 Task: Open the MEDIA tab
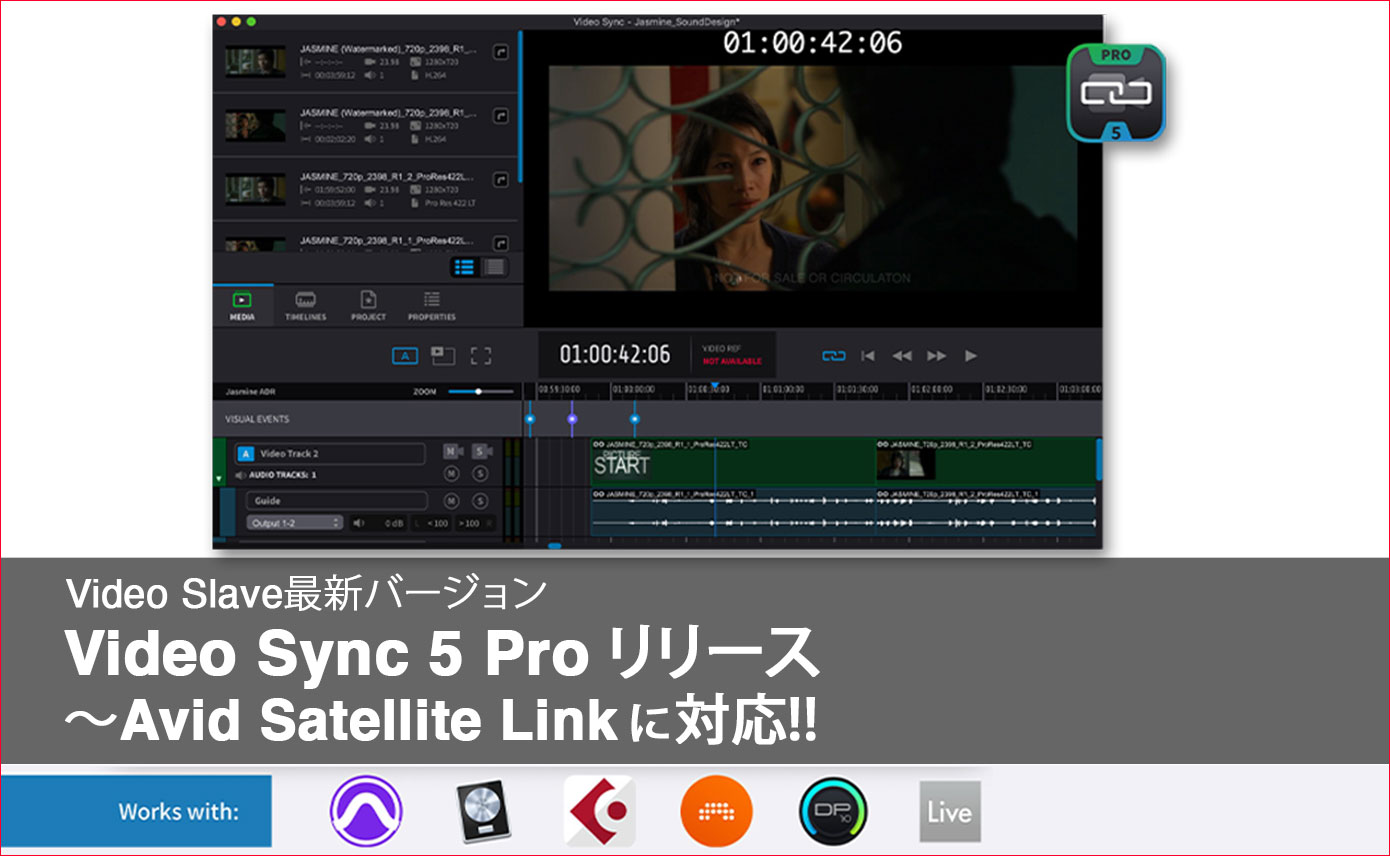242,306
